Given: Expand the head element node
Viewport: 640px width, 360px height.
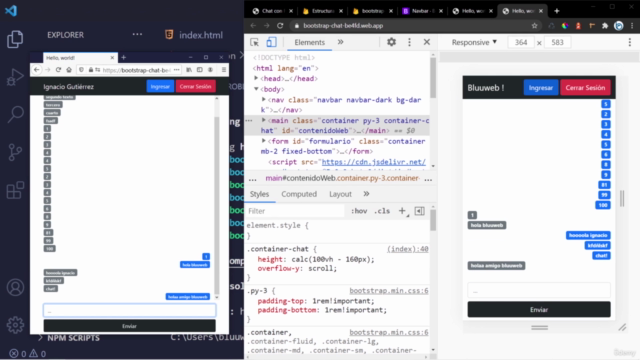Looking at the screenshot, I should [256, 78].
